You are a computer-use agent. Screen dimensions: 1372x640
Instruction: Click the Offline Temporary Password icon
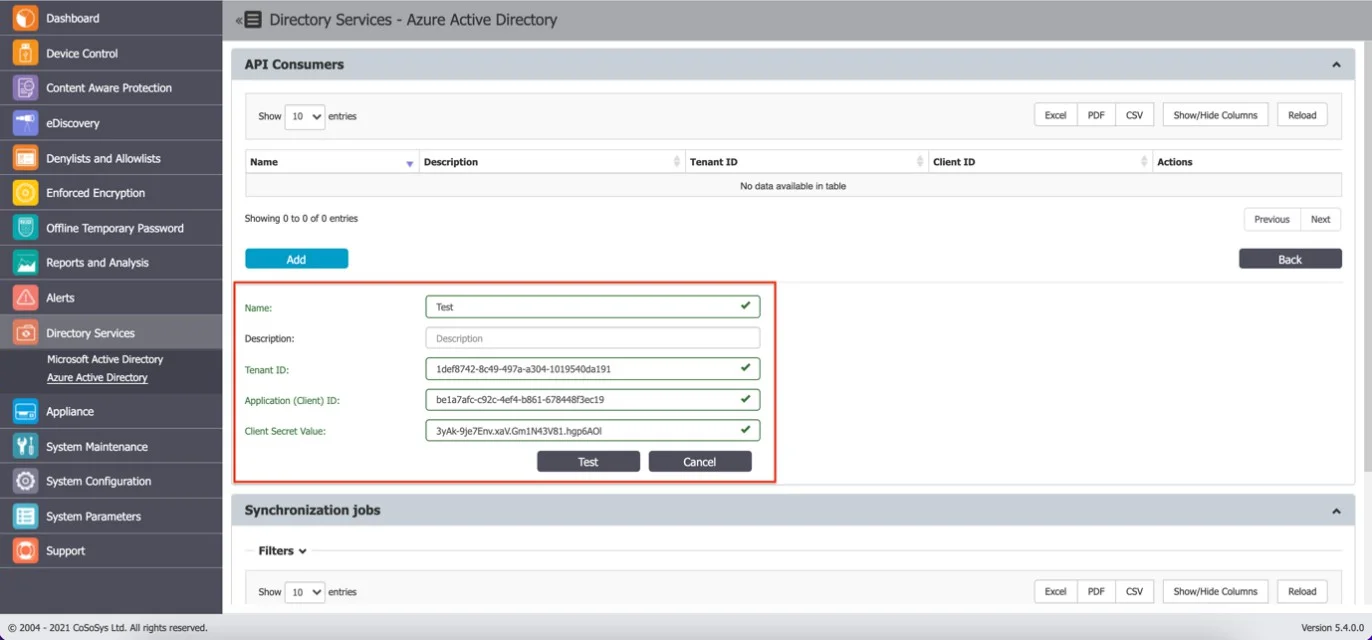(25, 228)
